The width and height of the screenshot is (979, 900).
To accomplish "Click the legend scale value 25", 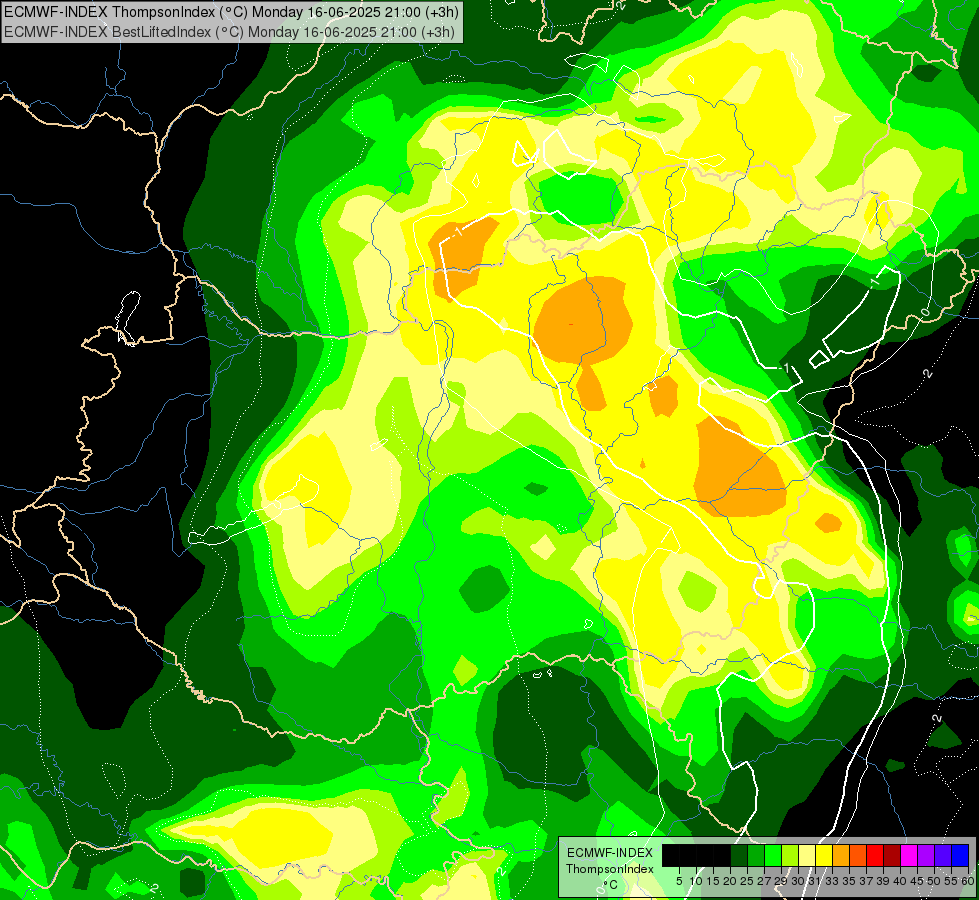I will (747, 881).
